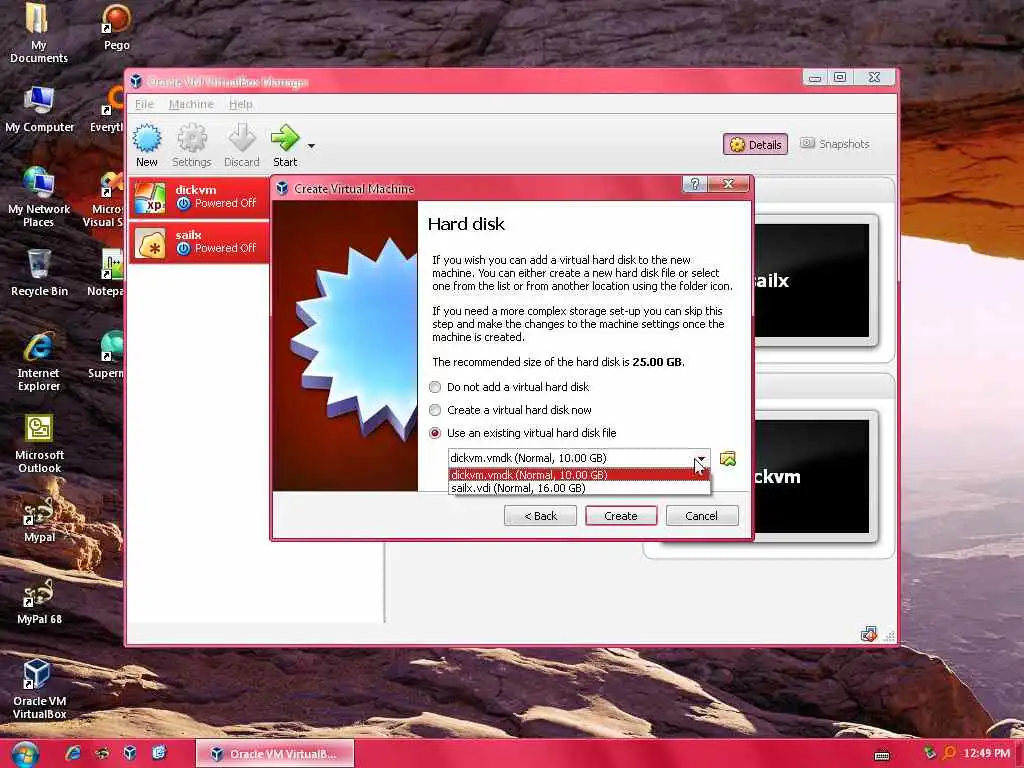Viewport: 1024px width, 768px height.
Task: Start the selected virtual machine
Action: [285, 146]
